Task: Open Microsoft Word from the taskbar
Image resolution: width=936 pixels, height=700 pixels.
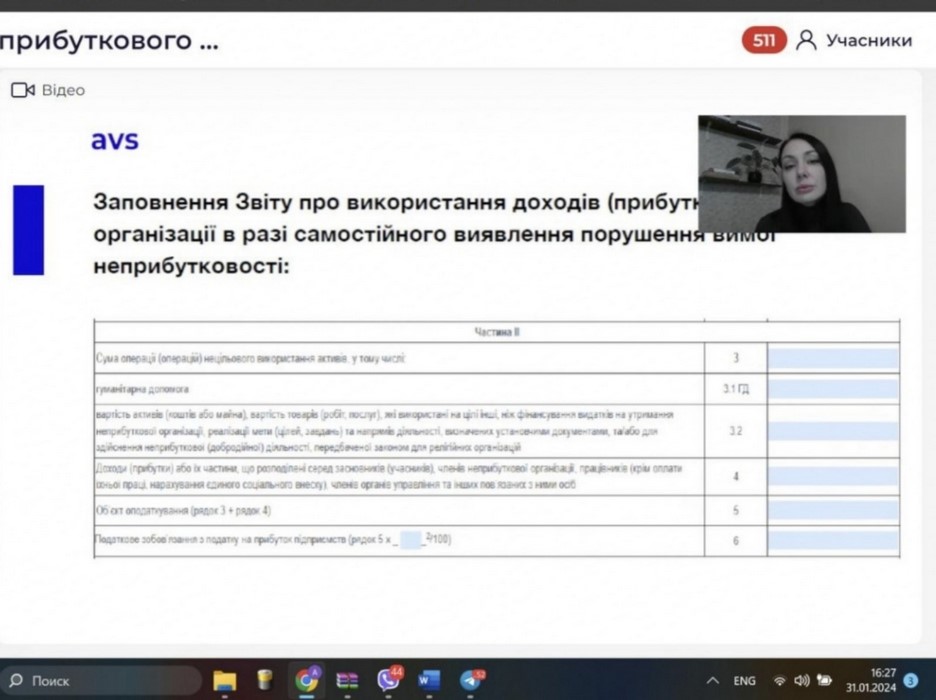Action: 429,681
